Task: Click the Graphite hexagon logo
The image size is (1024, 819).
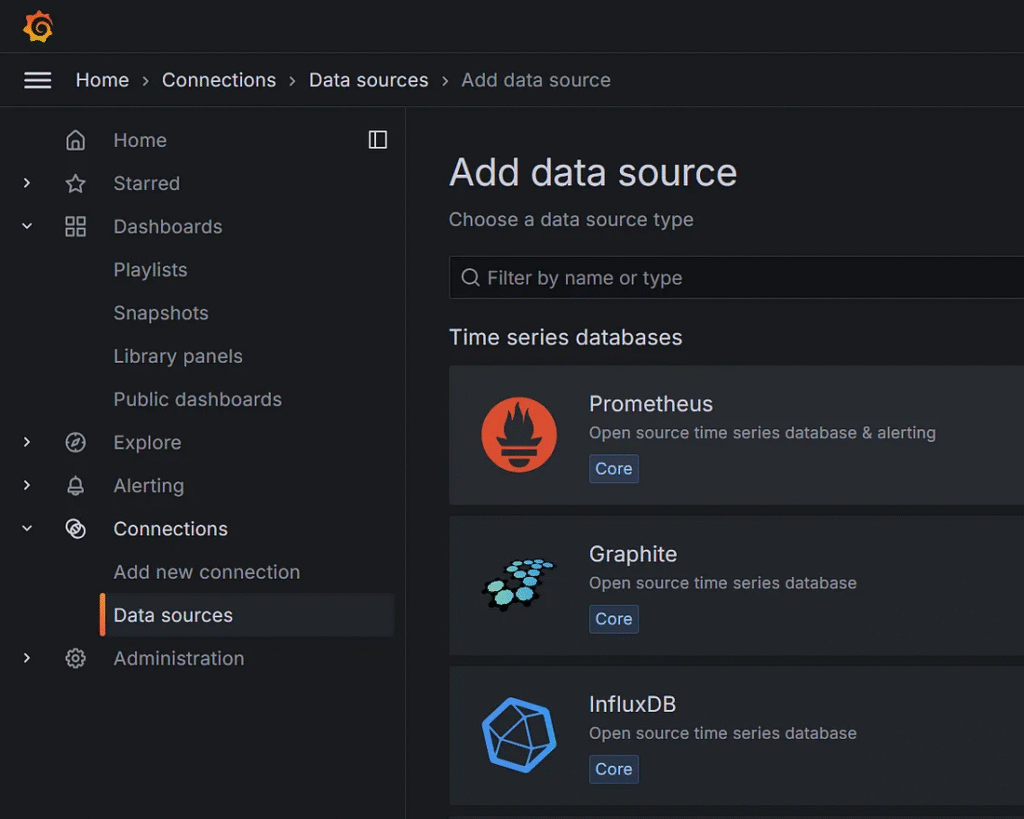Action: pos(519,585)
